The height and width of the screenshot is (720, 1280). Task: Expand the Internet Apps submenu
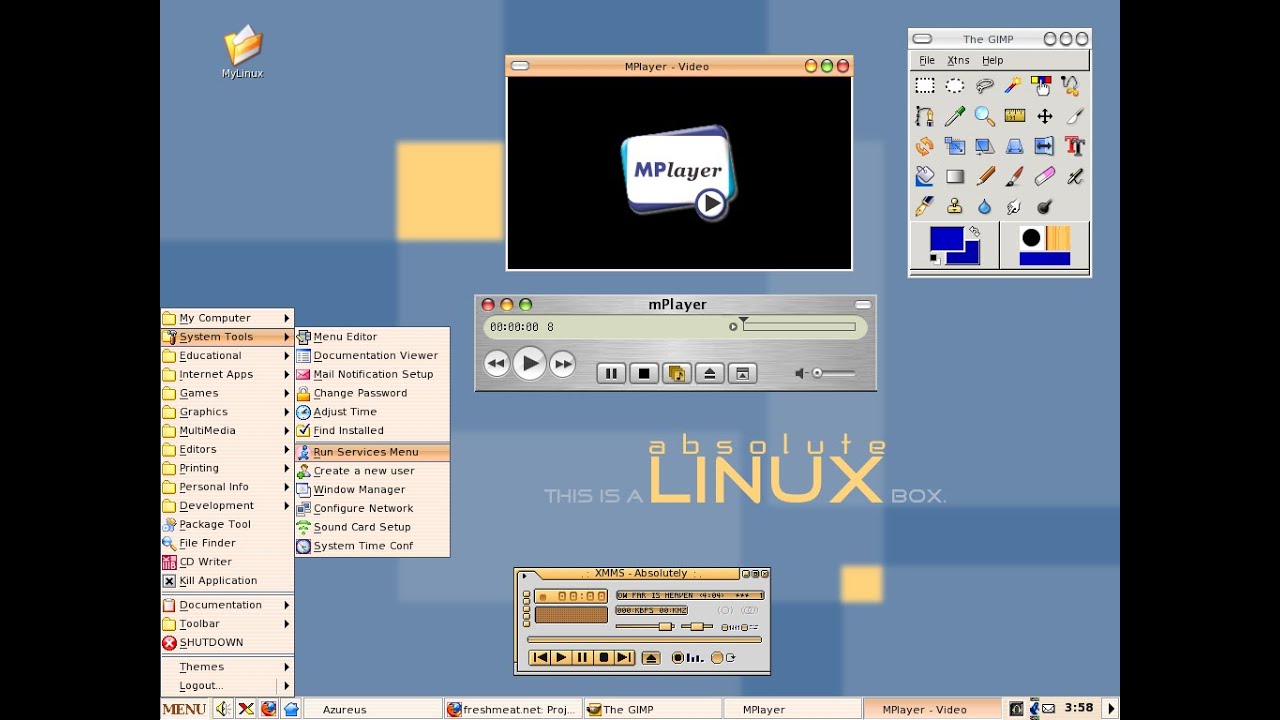227,374
